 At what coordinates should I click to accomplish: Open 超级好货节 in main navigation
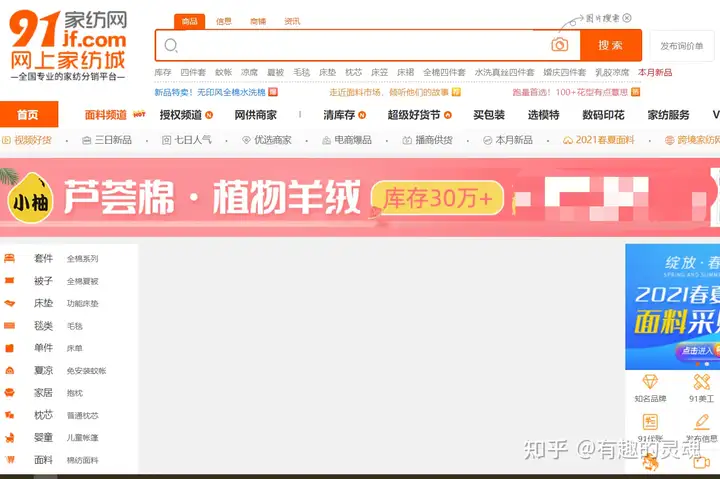(414, 115)
